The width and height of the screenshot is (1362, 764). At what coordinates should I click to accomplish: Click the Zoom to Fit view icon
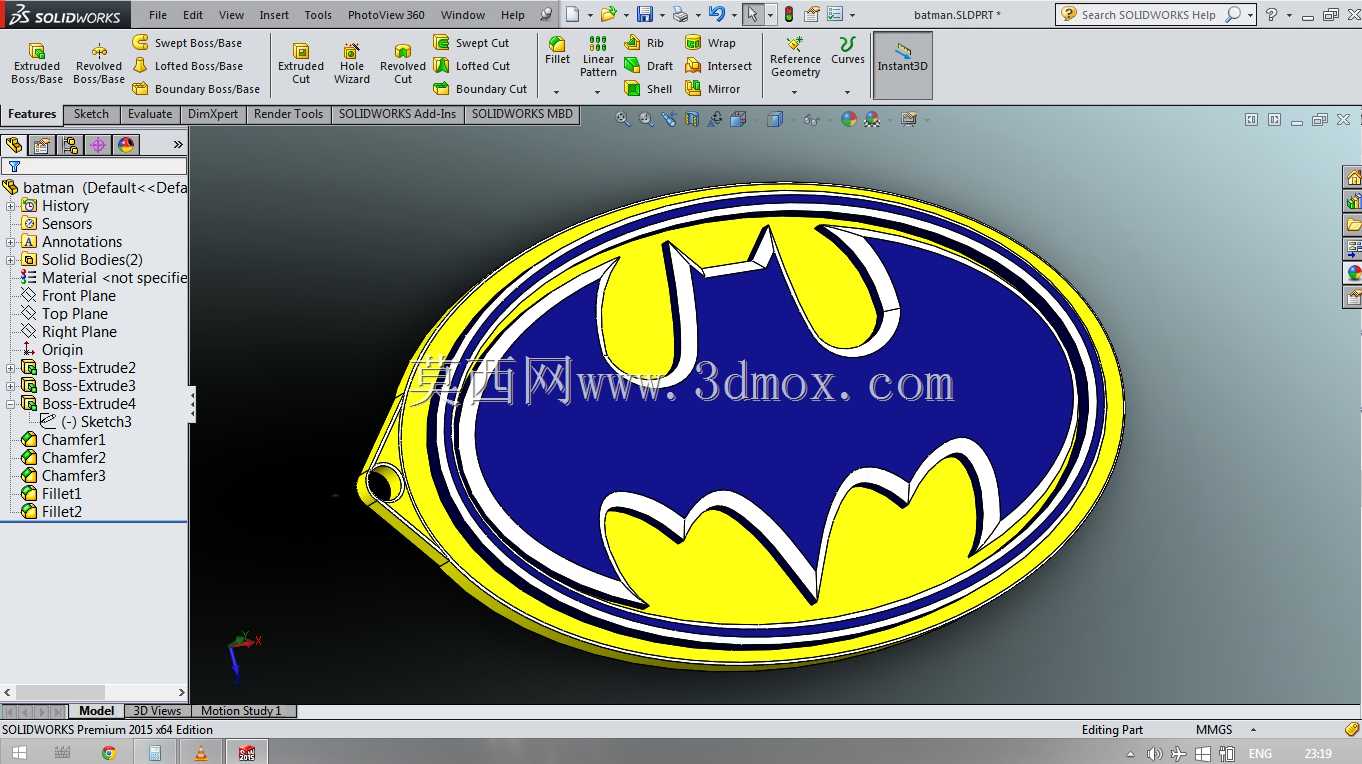click(x=623, y=119)
